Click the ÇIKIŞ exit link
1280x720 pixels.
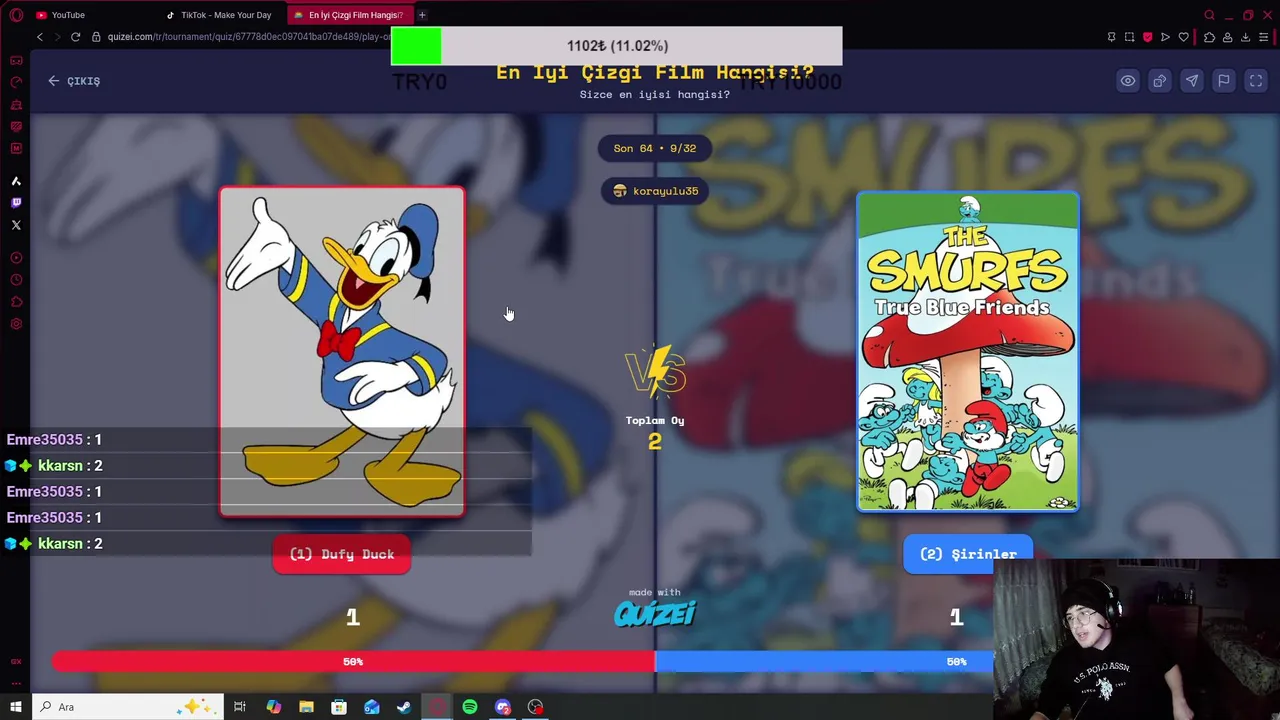point(74,81)
